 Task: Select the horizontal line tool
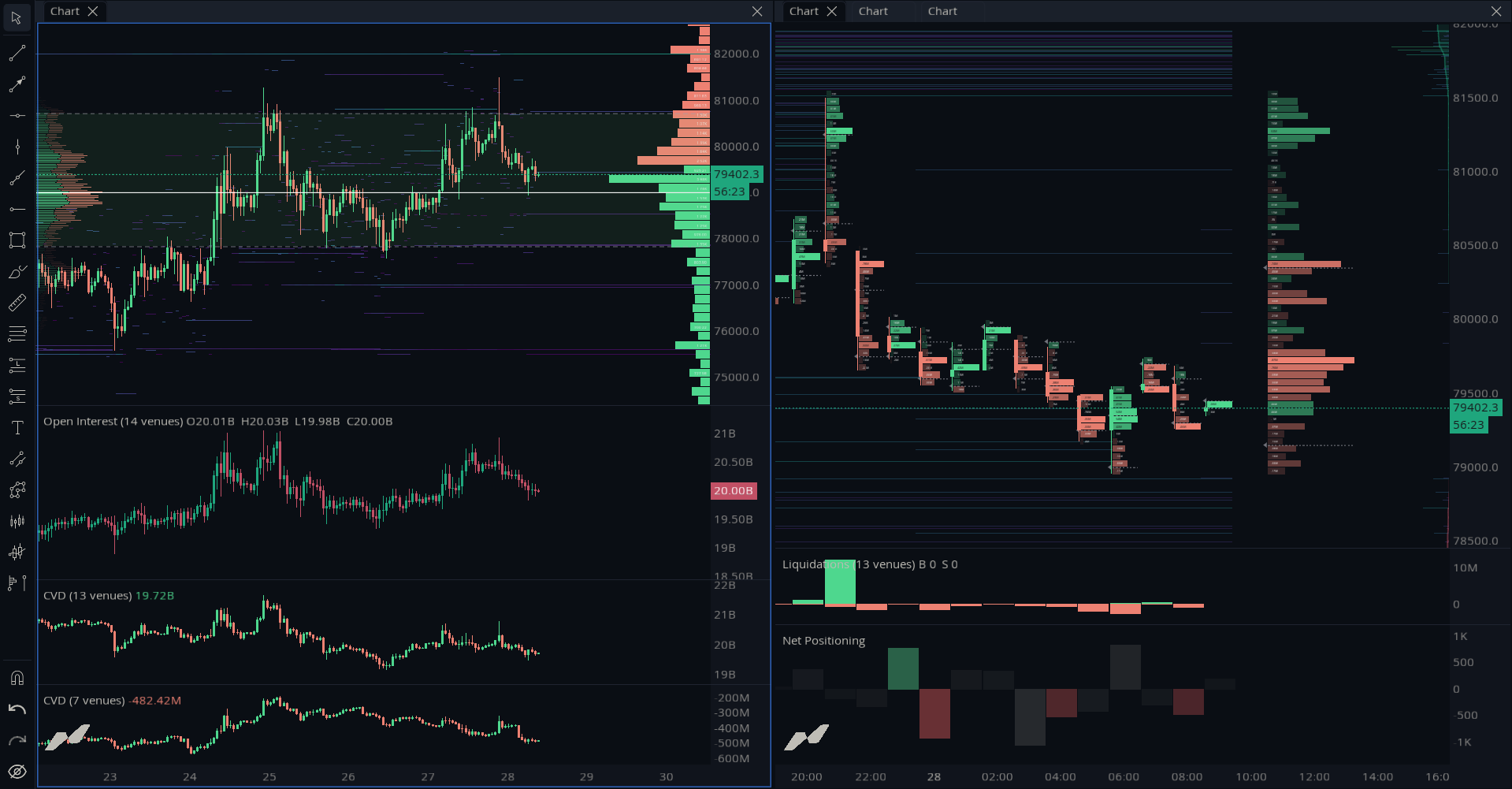[x=17, y=116]
